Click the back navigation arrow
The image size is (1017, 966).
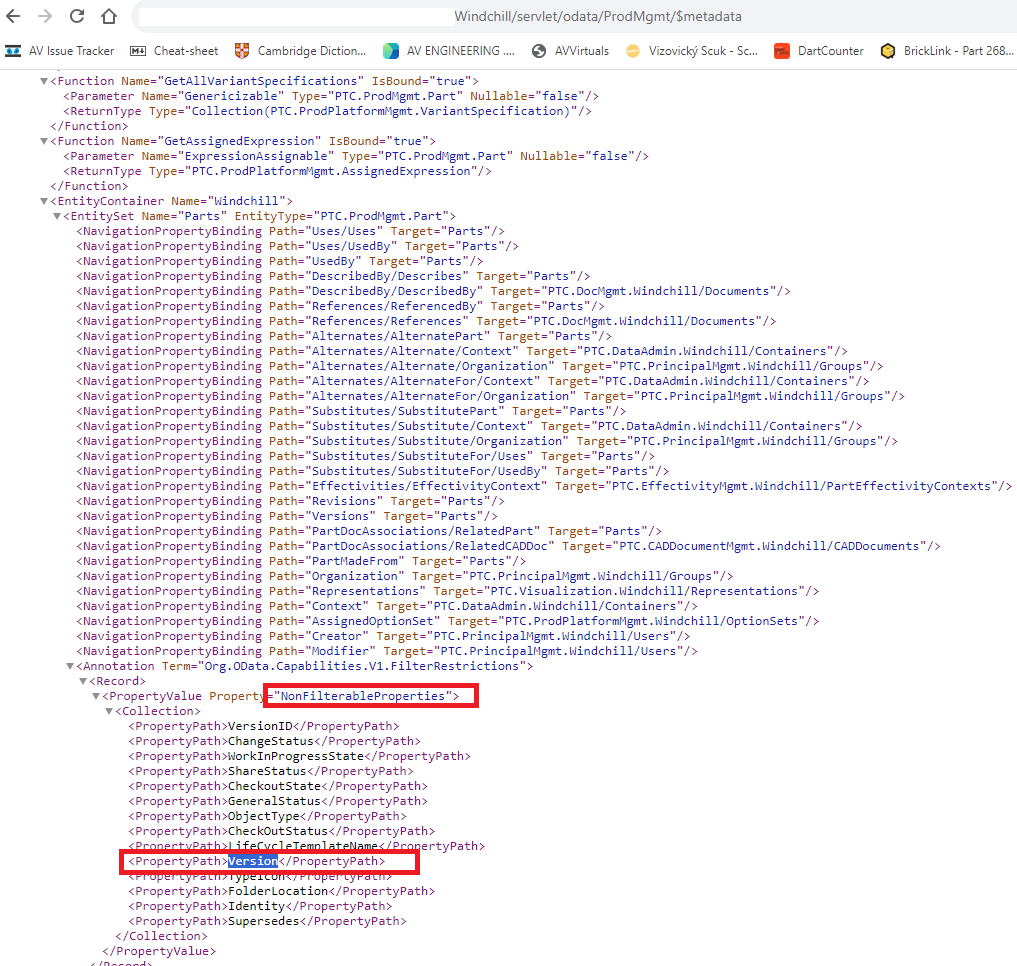[x=14, y=16]
